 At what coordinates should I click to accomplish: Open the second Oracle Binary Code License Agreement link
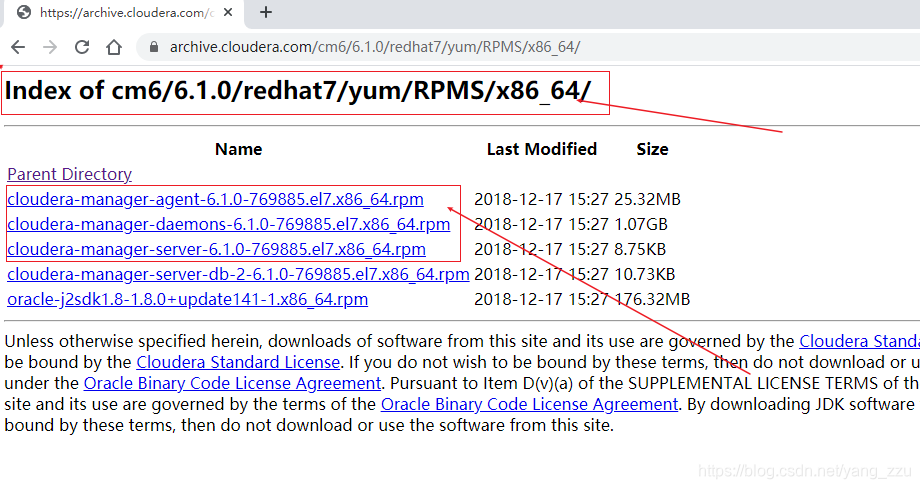[529, 404]
